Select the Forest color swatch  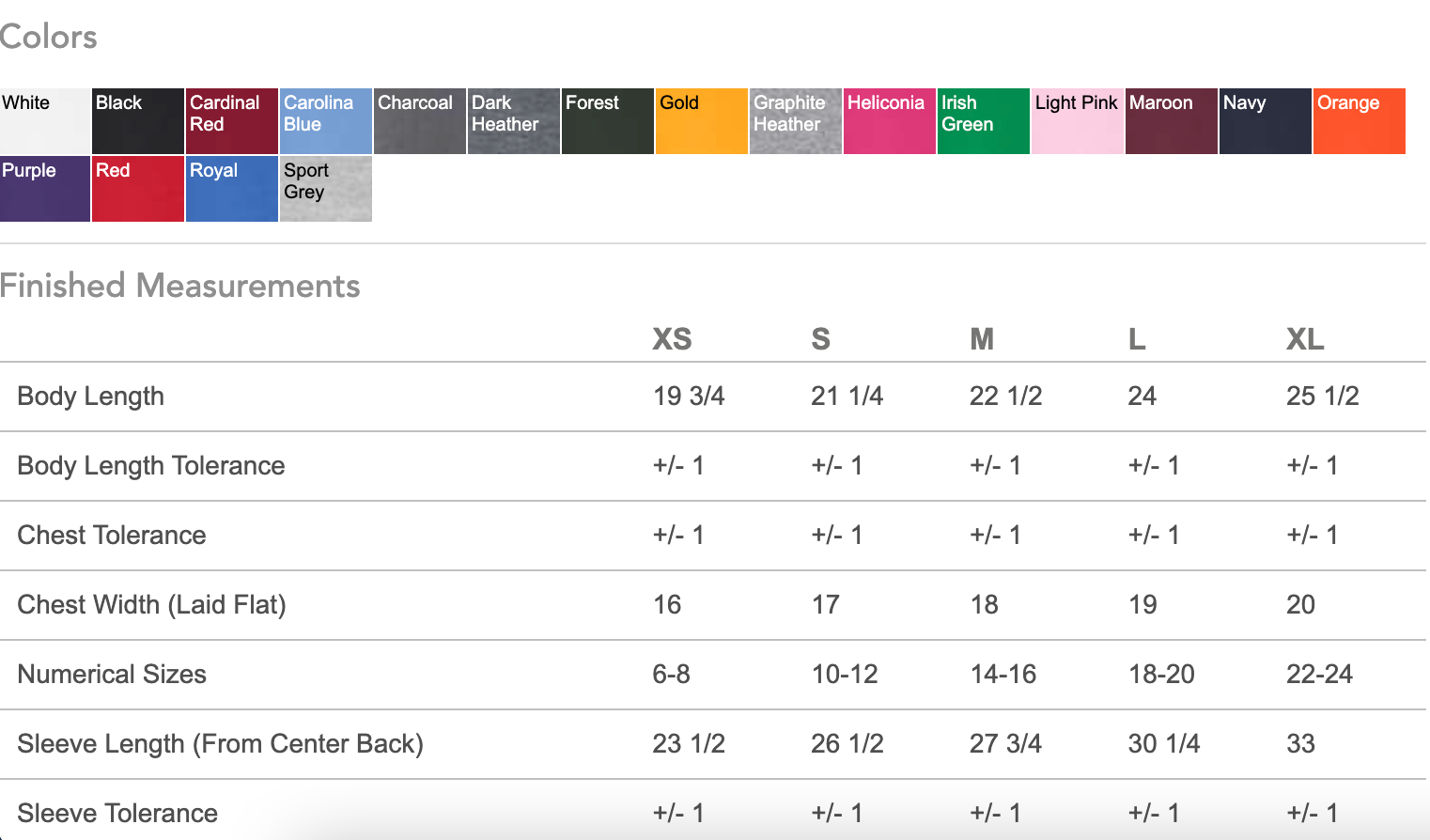click(608, 121)
